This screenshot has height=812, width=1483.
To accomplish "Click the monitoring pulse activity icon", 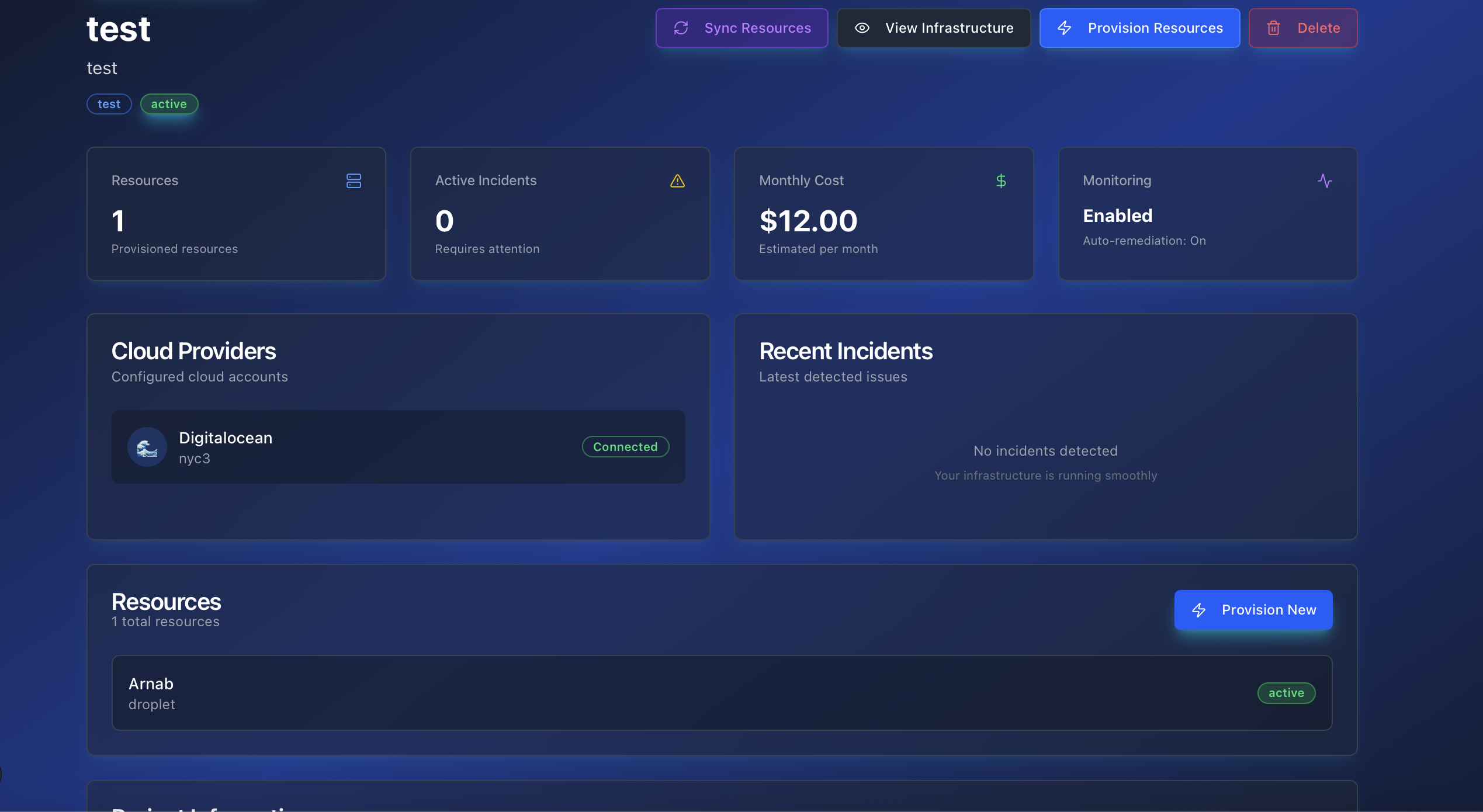I will [x=1325, y=181].
